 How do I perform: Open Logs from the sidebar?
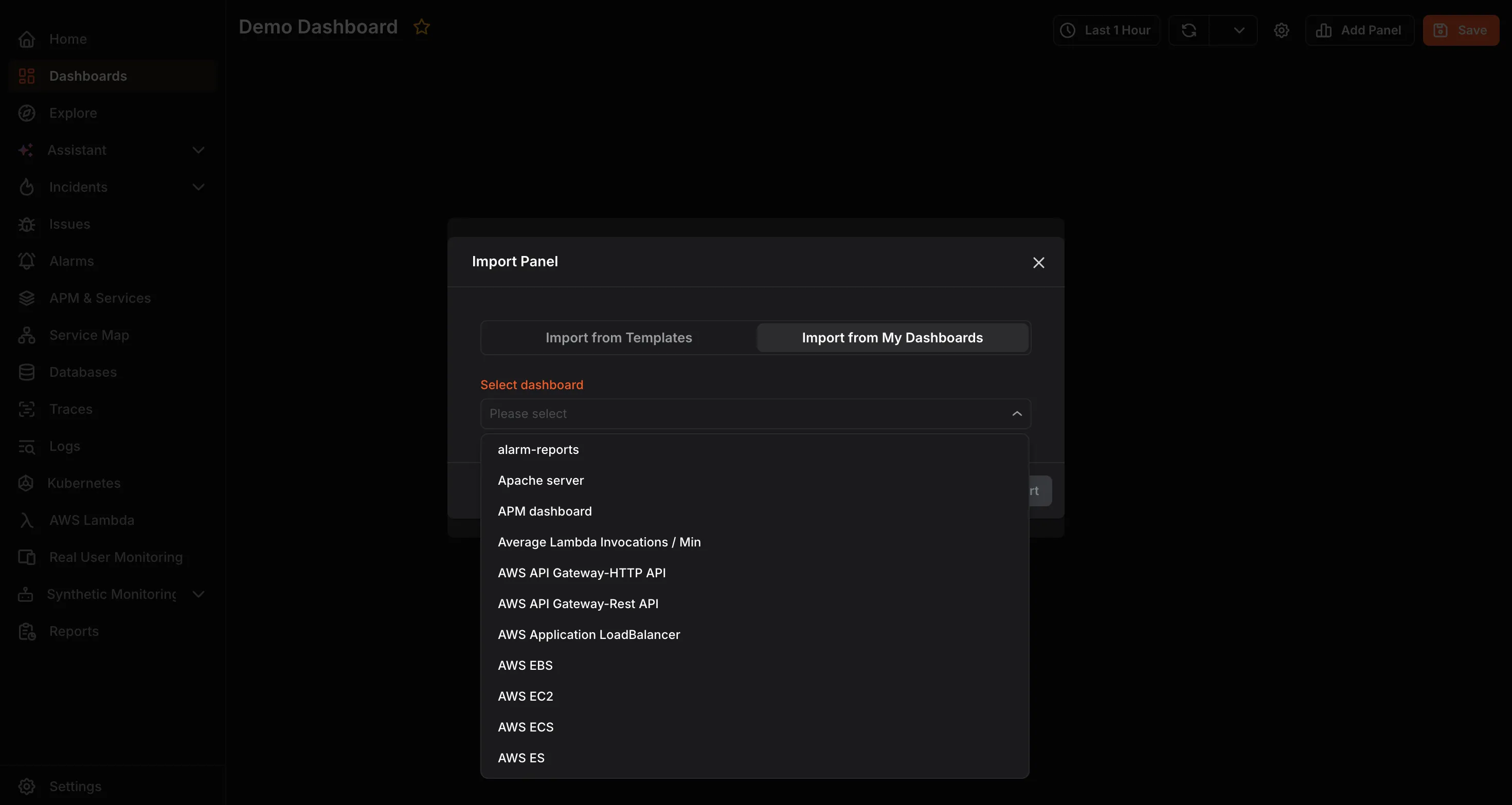coord(113,447)
